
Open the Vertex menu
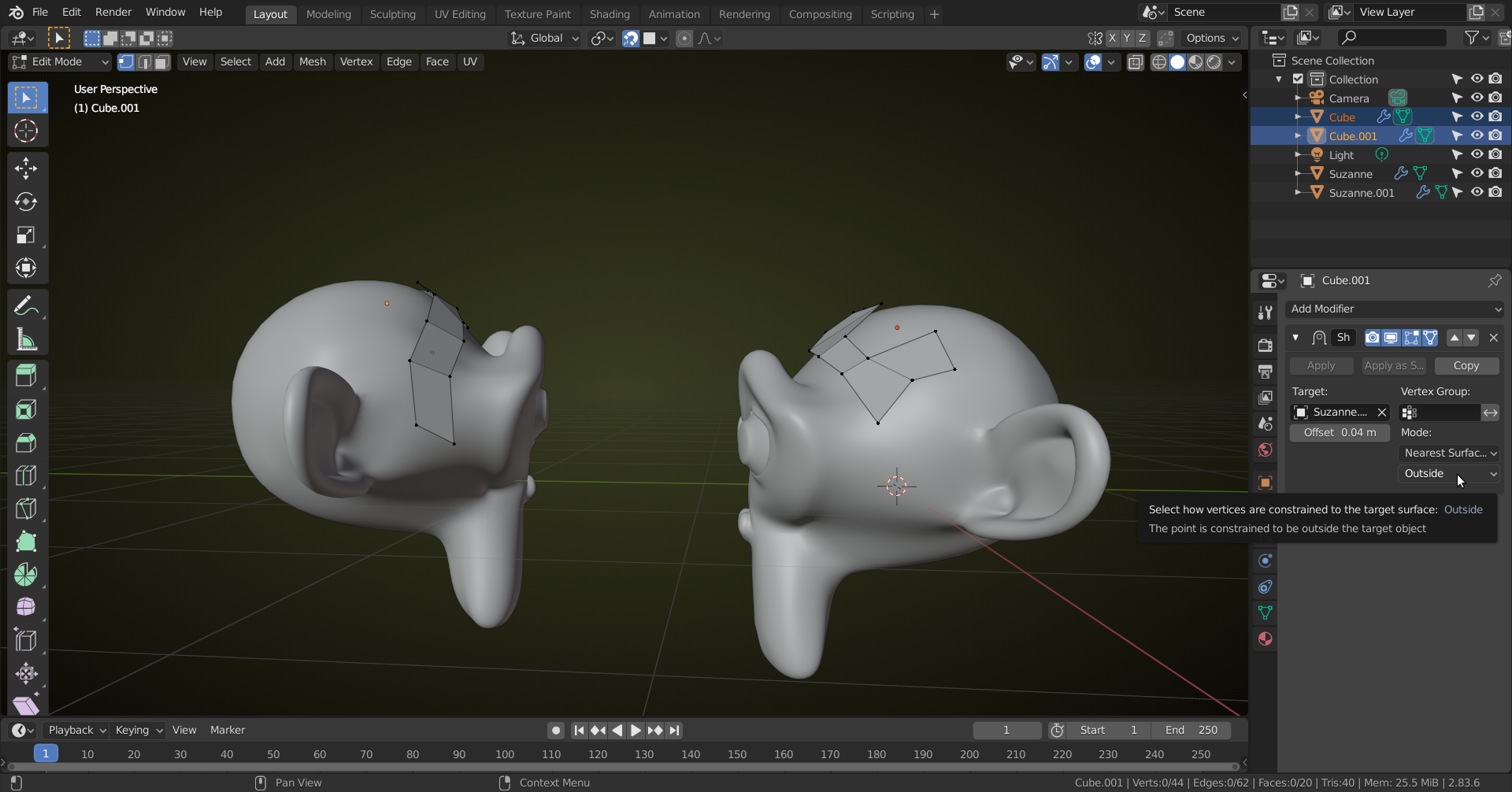pos(356,62)
